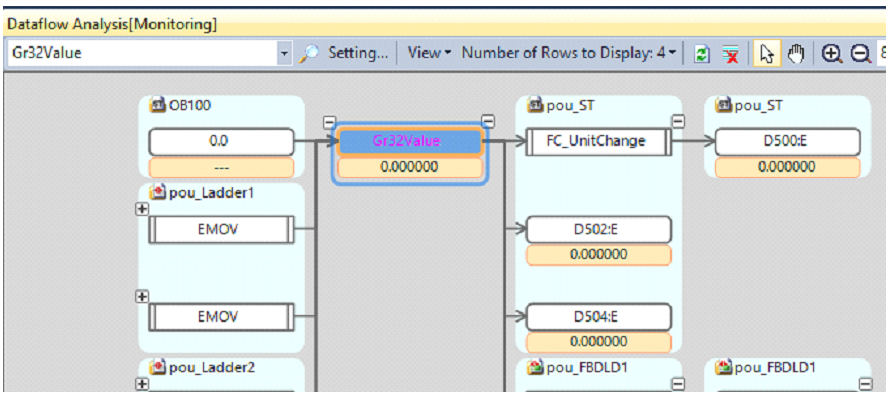Click the 0.000000 value under D502:E
This screenshot has width=894, height=399.
click(x=599, y=255)
